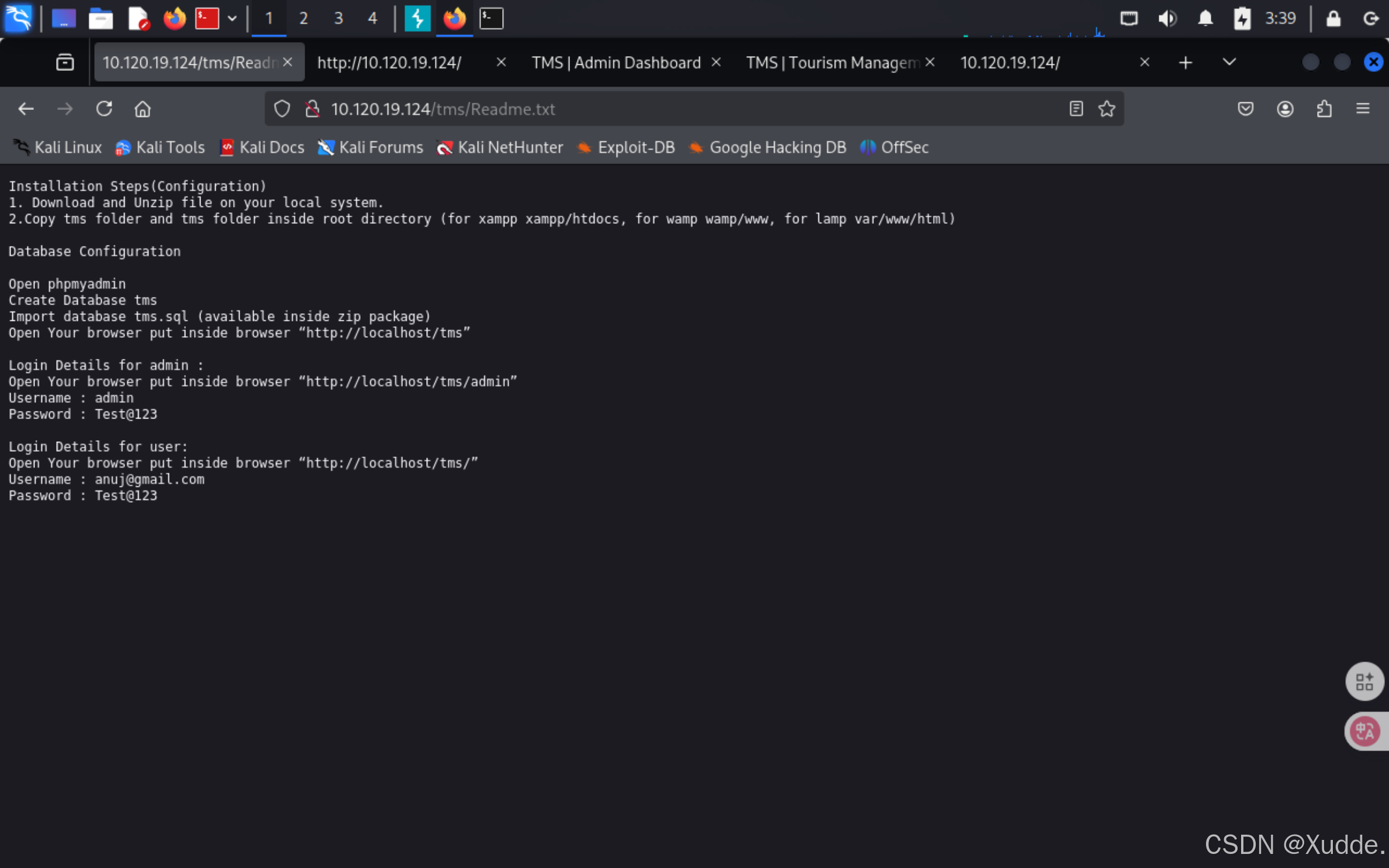Open the tracking protection shield icon
Image resolution: width=1389 pixels, height=868 pixels.
(282, 109)
